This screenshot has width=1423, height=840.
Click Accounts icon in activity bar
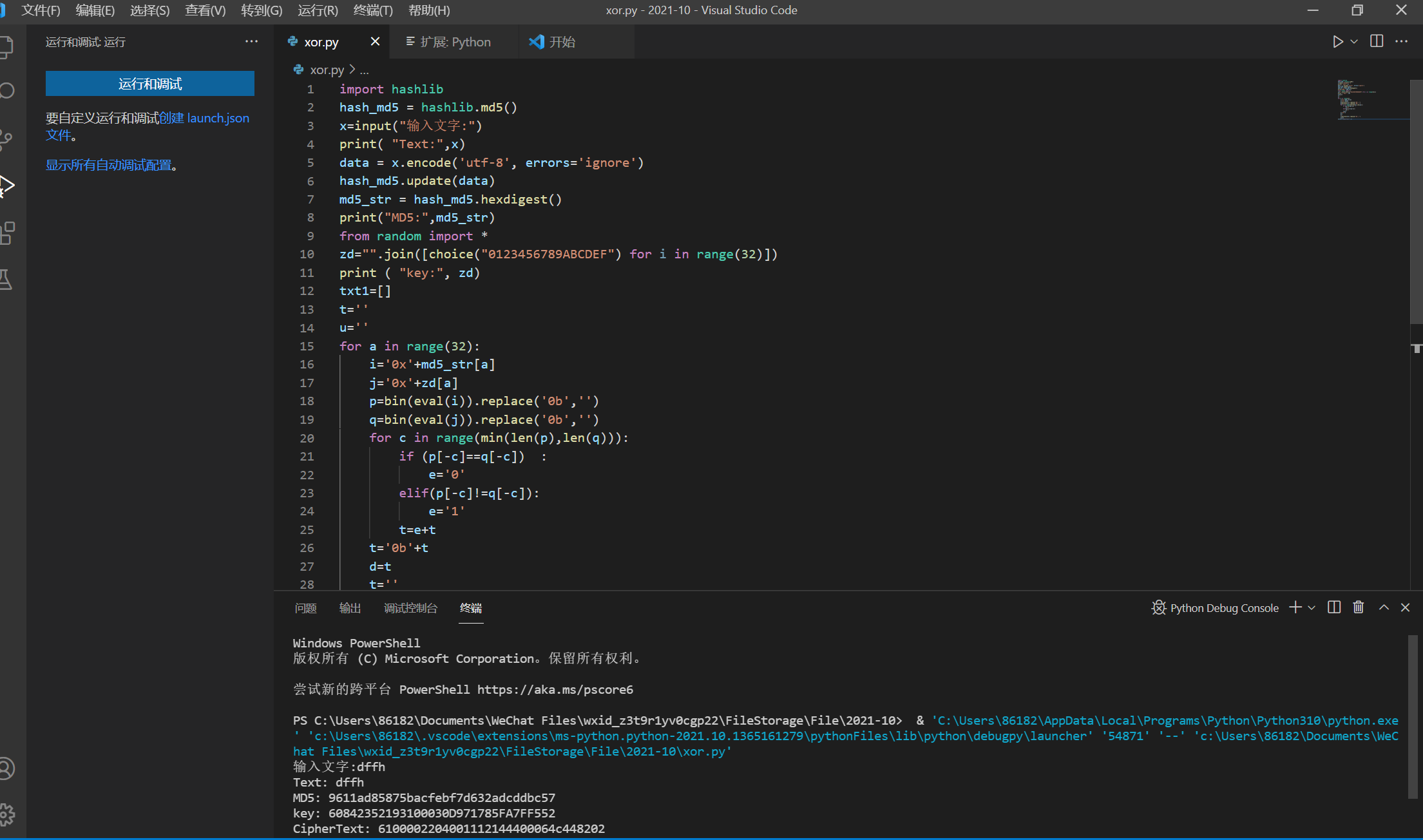(6, 768)
